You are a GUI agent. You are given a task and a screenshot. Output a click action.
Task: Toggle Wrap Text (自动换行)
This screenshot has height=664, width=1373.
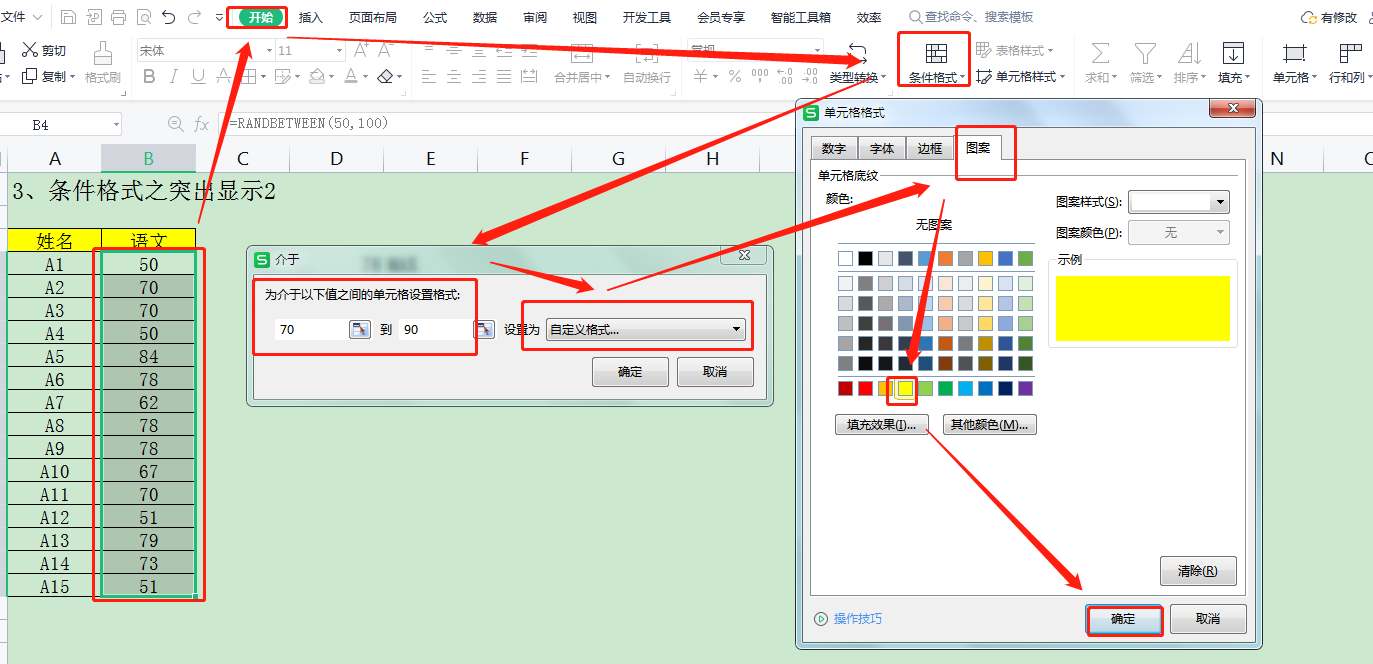pyautogui.click(x=647, y=63)
